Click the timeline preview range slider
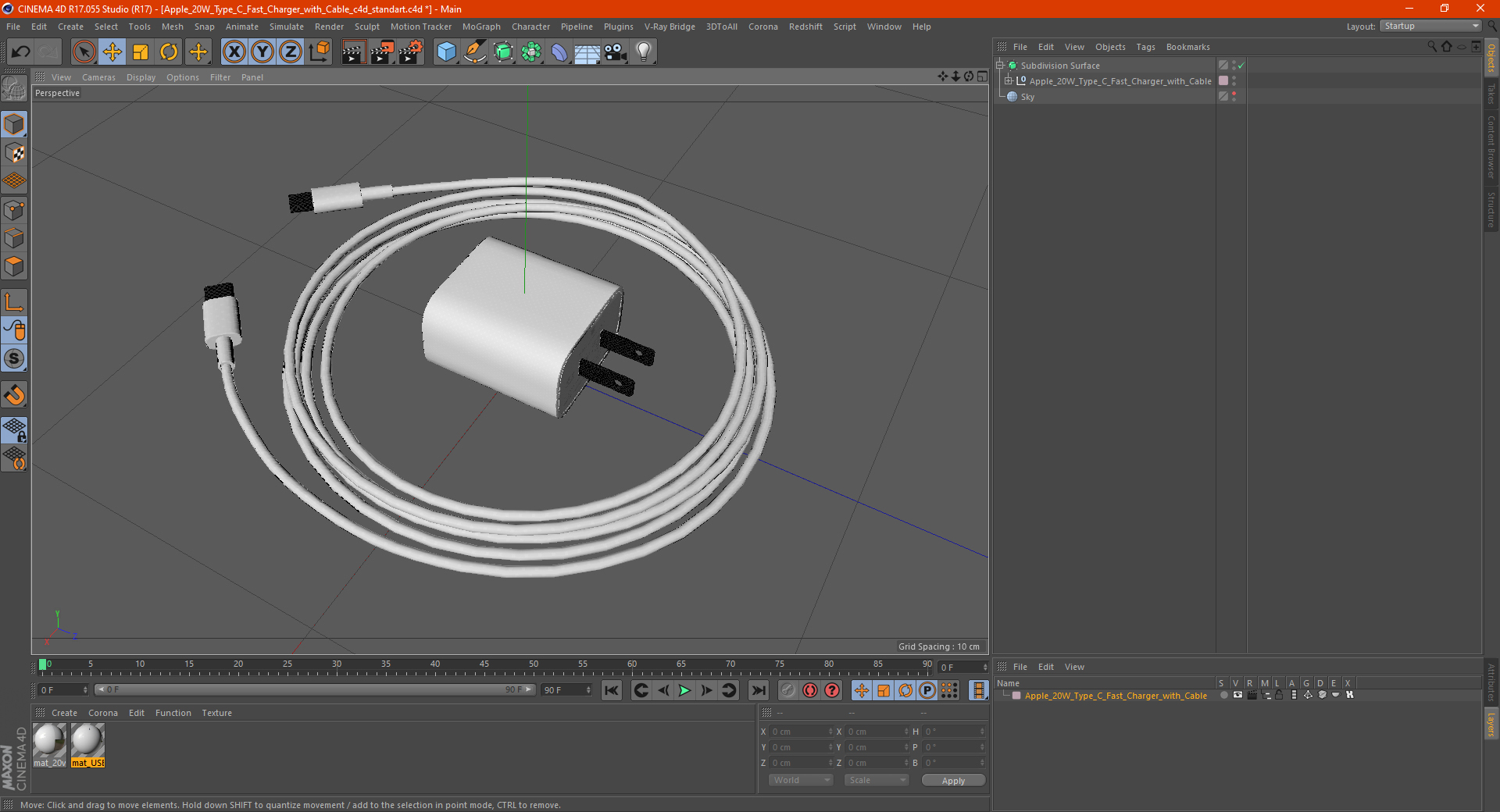The image size is (1500, 812). tap(315, 689)
